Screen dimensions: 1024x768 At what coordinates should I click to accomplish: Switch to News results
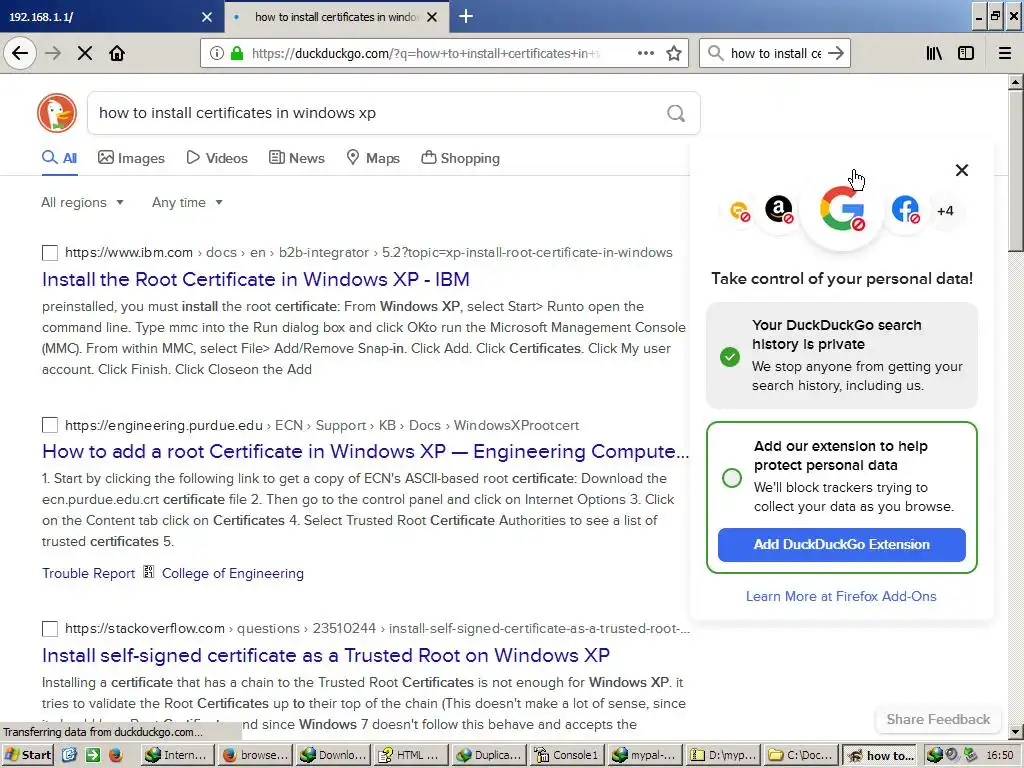click(296, 158)
